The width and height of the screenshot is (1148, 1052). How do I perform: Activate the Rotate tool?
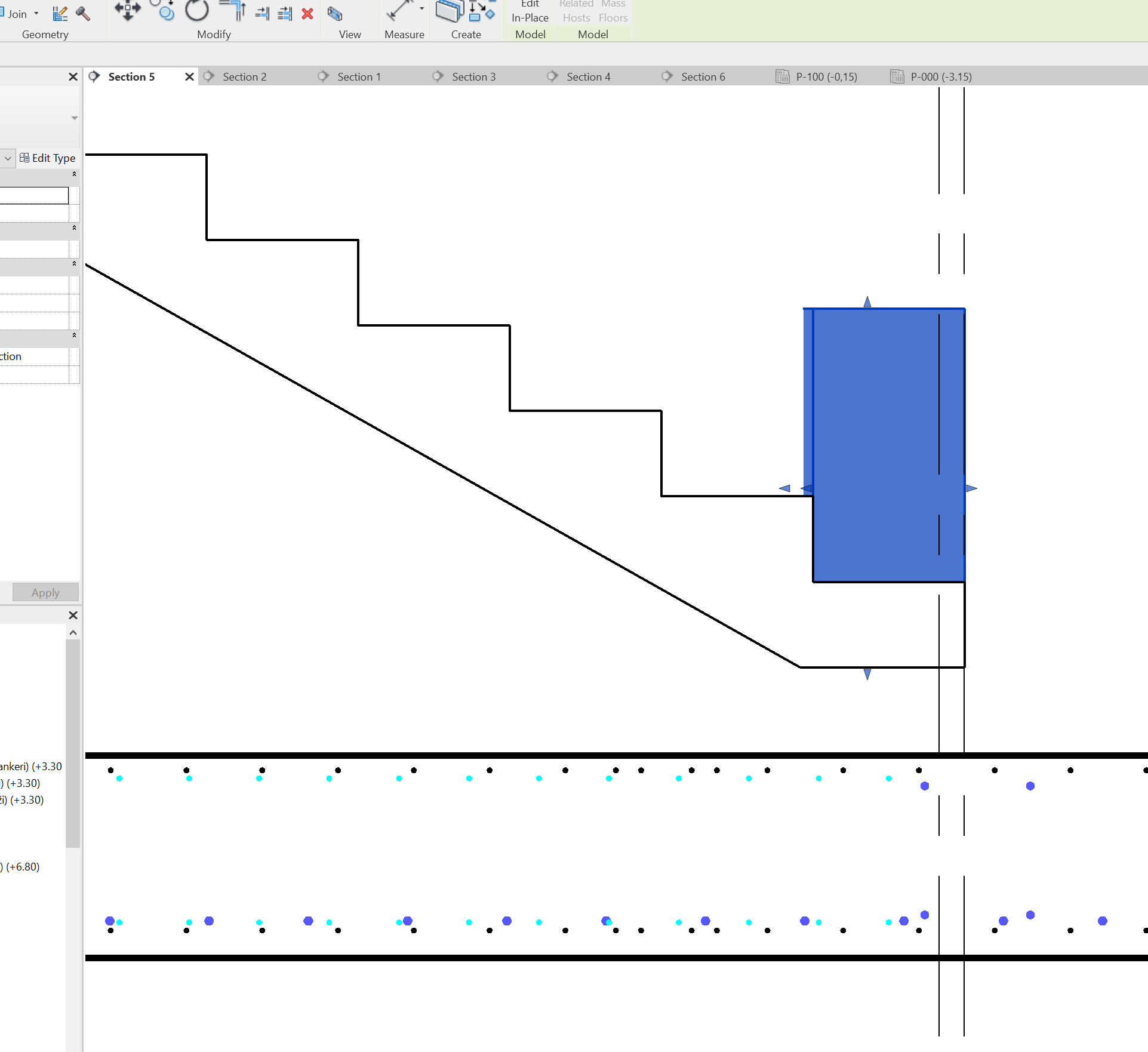tap(196, 11)
